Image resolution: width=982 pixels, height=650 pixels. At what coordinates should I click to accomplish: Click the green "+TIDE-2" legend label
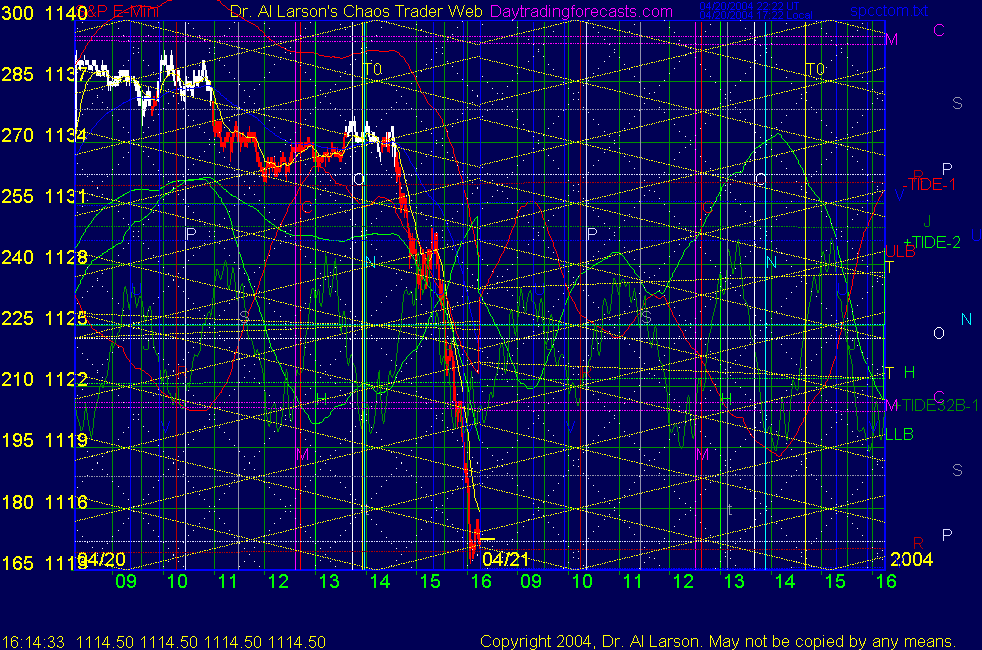[x=931, y=242]
